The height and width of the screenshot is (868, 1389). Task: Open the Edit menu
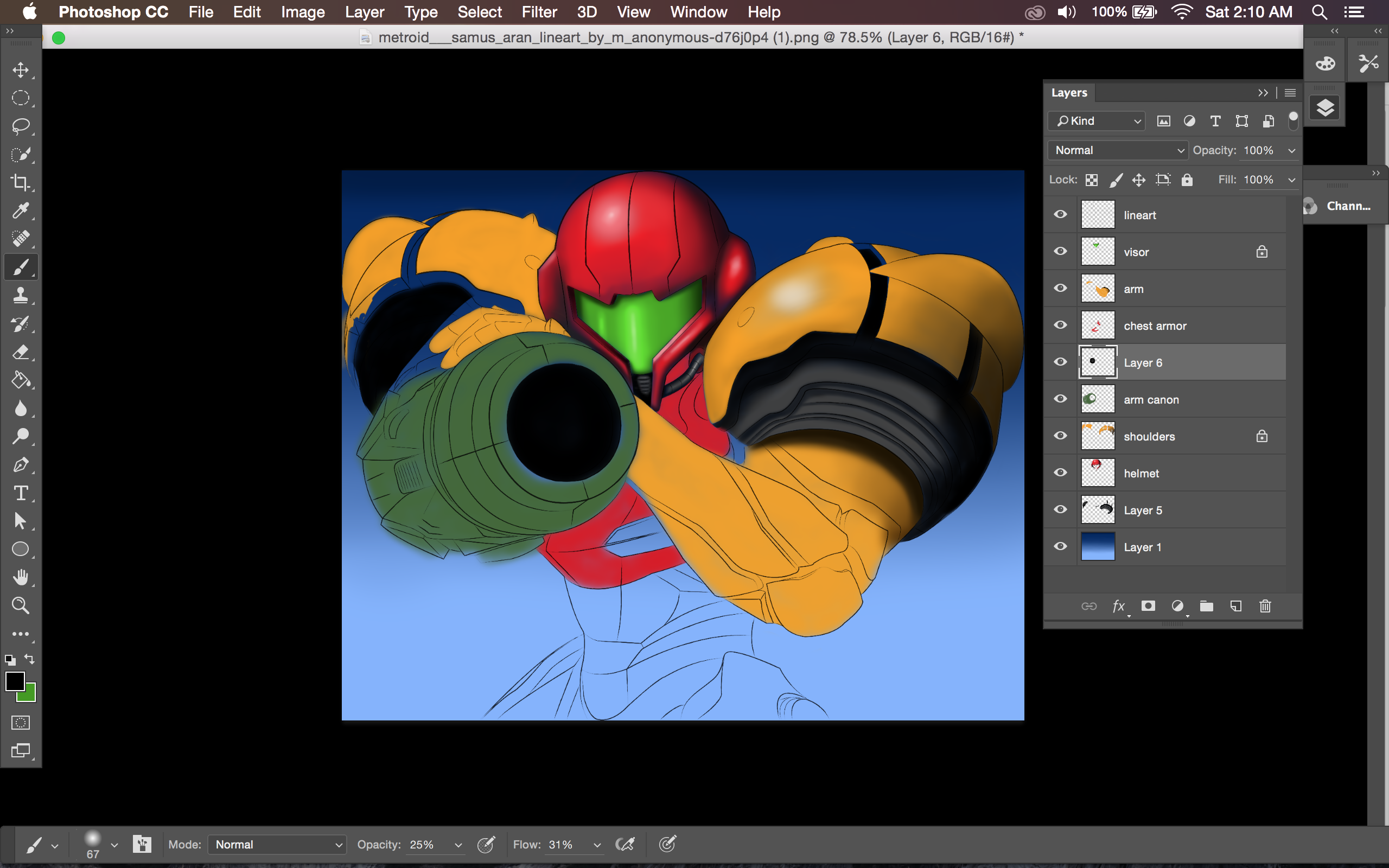coord(247,12)
